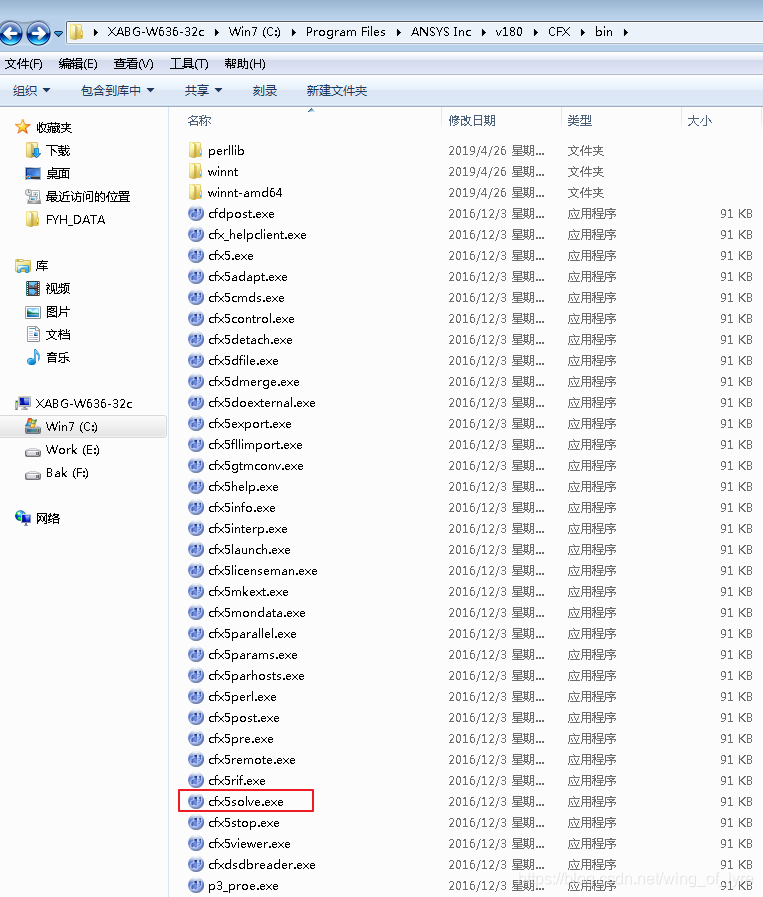Click the Forward navigation arrow
Viewport: 763px width, 897px height.
pos(38,33)
